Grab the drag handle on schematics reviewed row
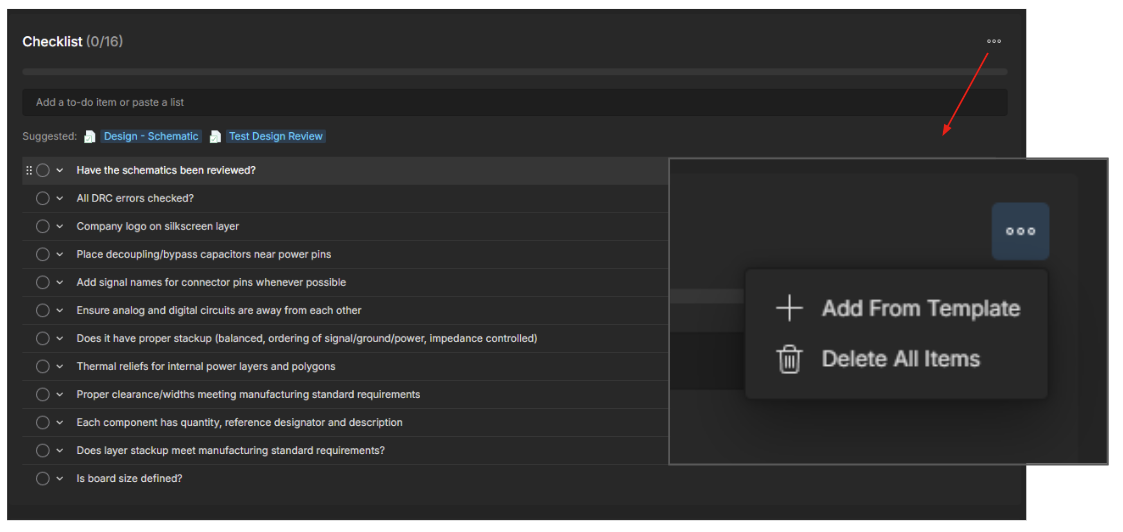 coord(29,170)
